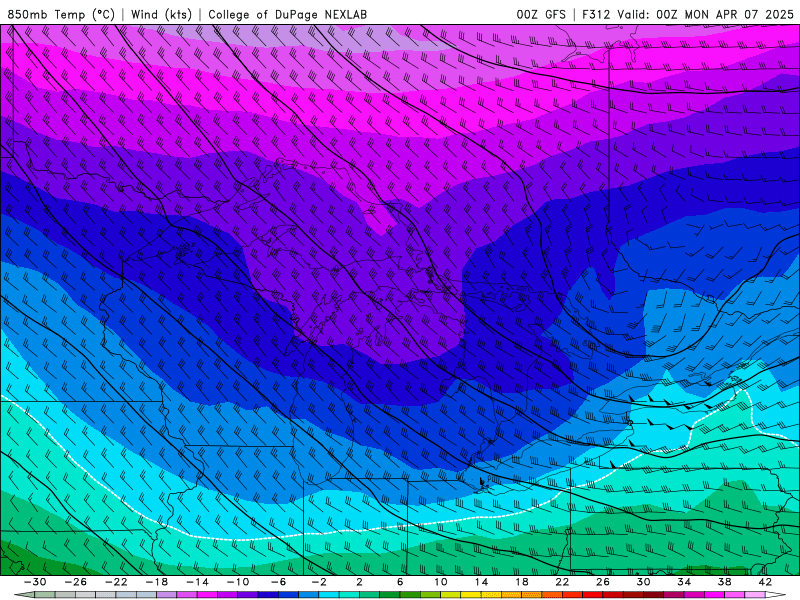Image resolution: width=800 pixels, height=600 pixels.
Task: Click the 26 label on the color scale
Action: 603,582
